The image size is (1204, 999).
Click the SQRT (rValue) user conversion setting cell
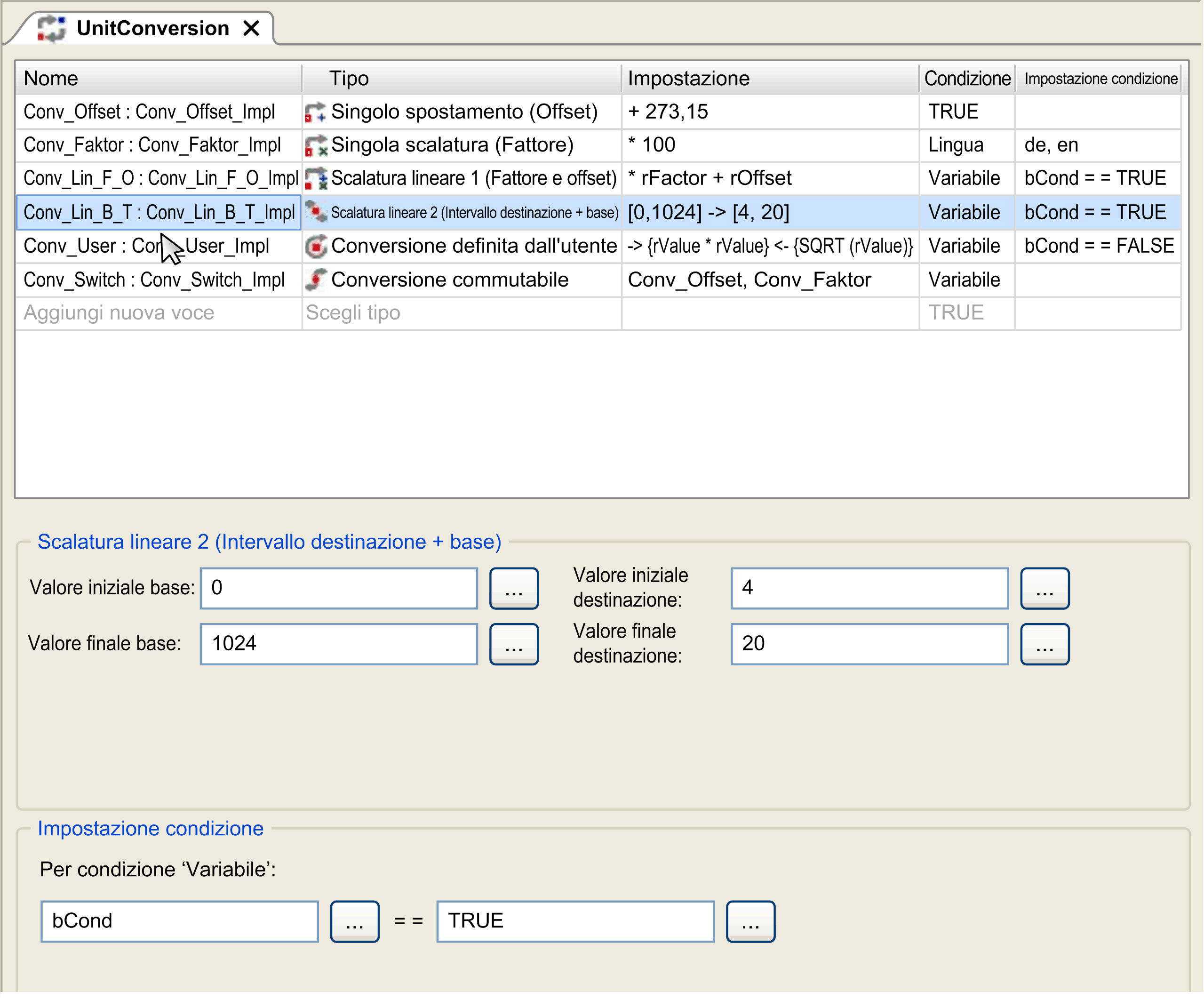point(770,246)
